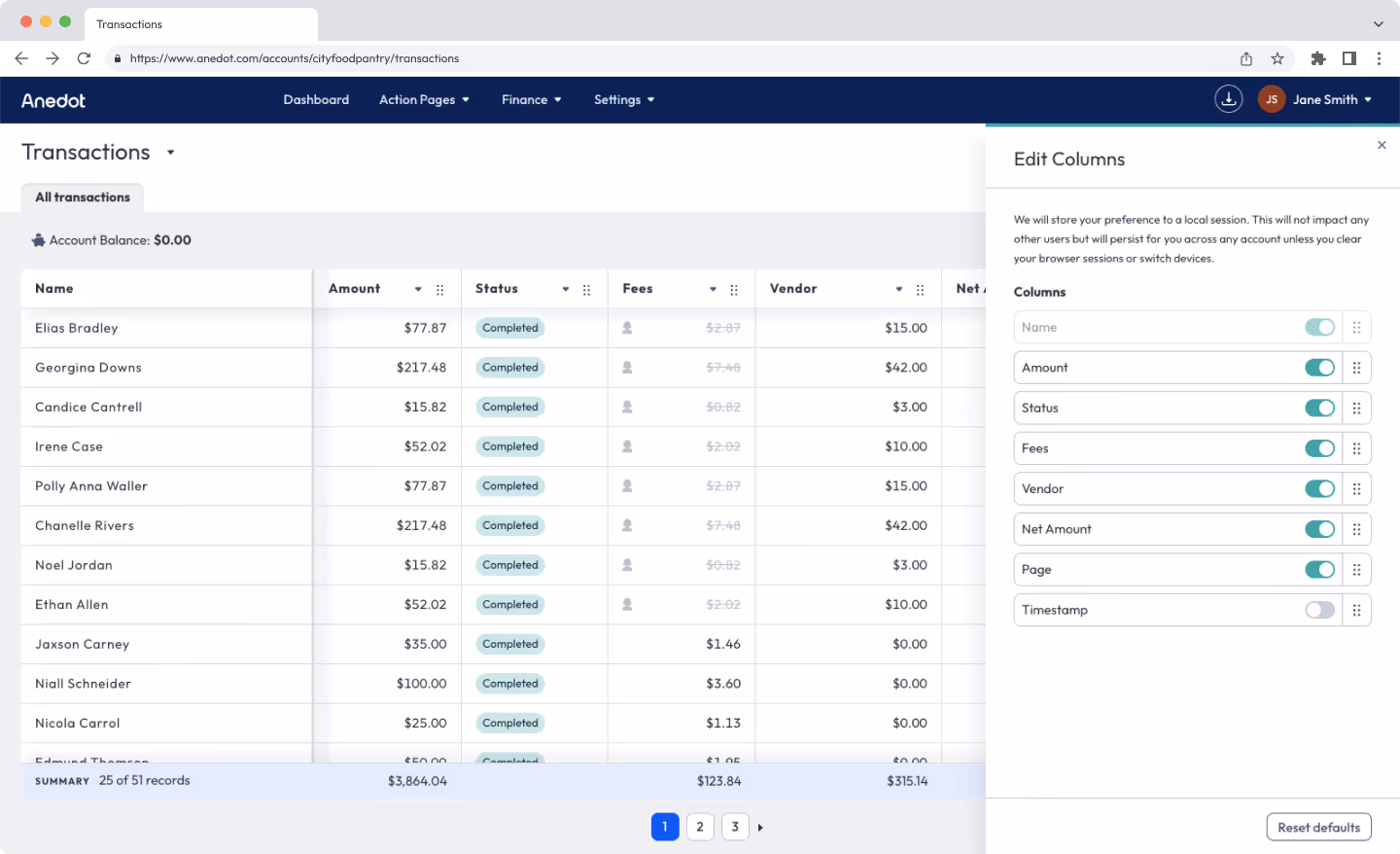Turn off the Page column toggle
Image resolution: width=1400 pixels, height=854 pixels.
pos(1318,569)
